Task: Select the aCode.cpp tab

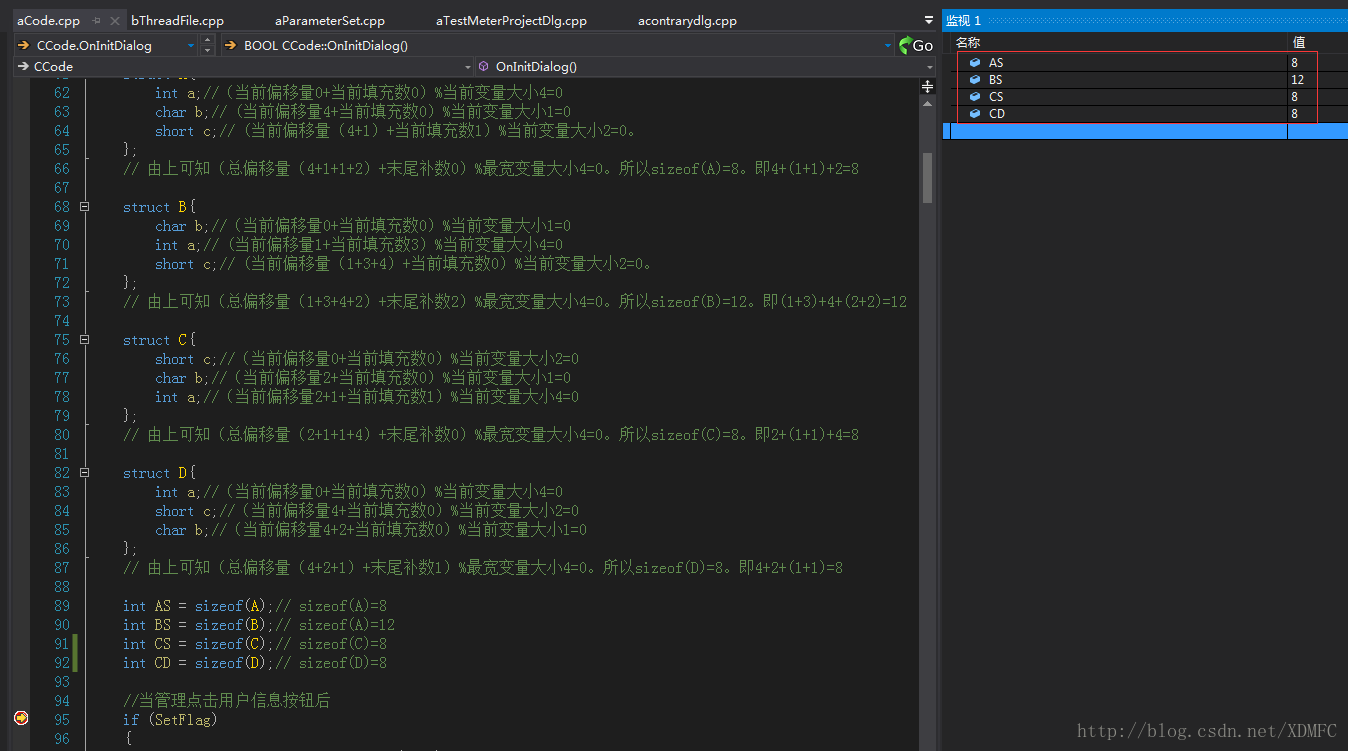Action: click(x=49, y=20)
